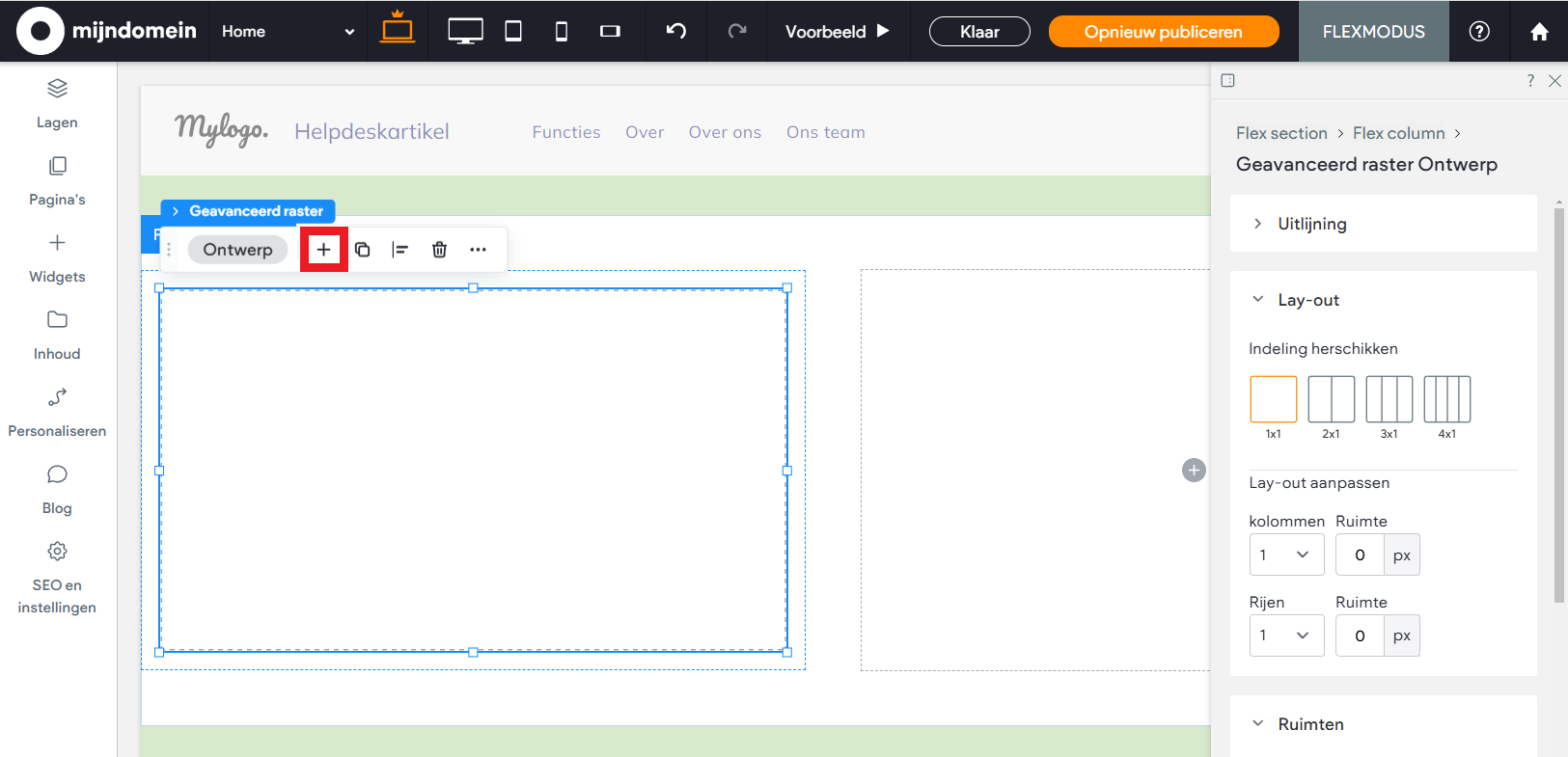Switch to landscape mobile preview

[610, 32]
